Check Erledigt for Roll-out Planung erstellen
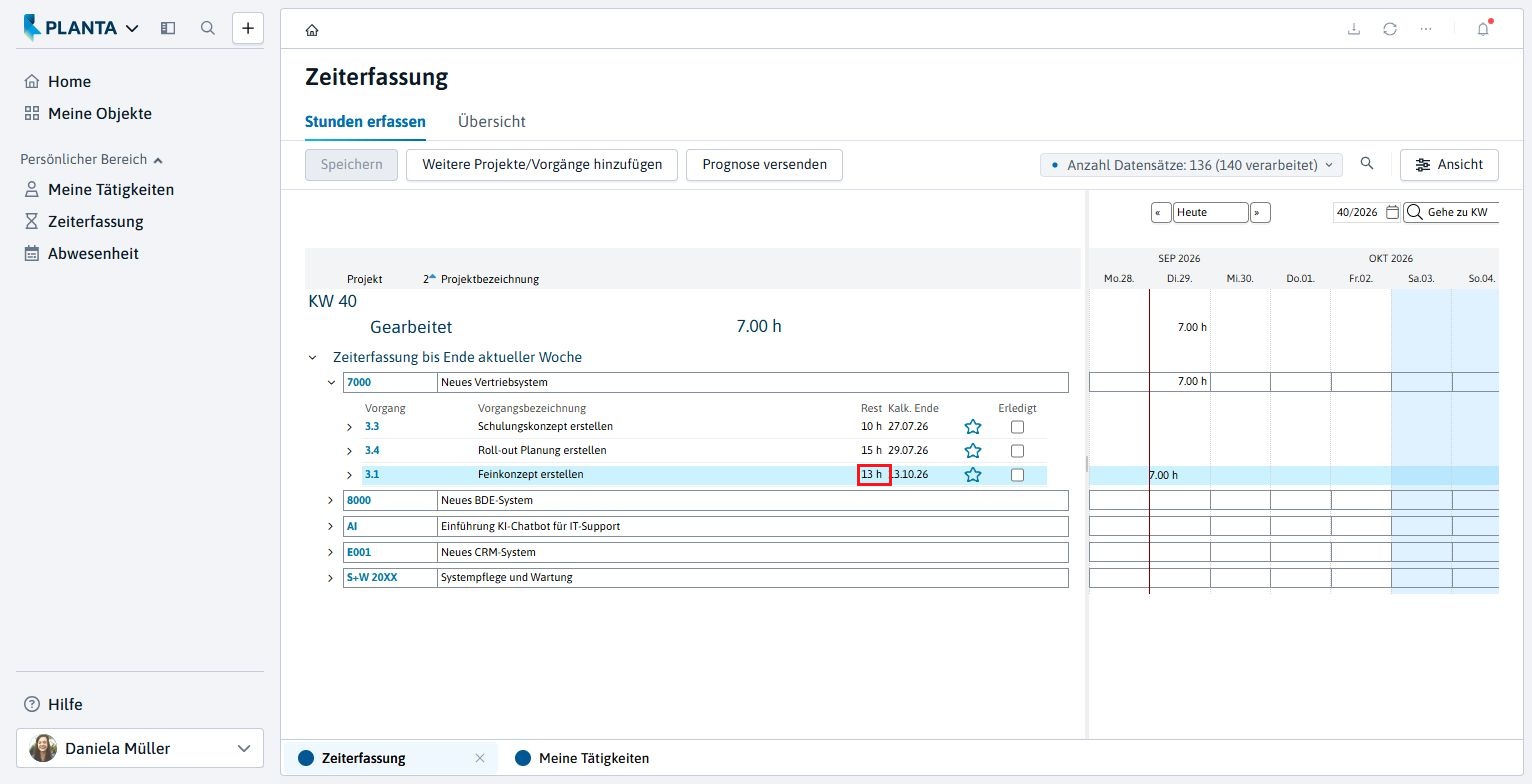 pos(1018,451)
